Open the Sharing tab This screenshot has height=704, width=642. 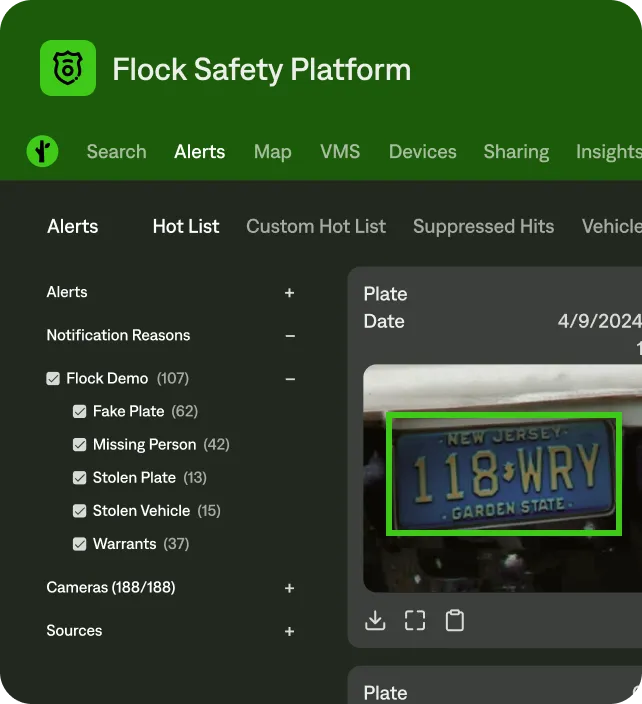coord(516,152)
